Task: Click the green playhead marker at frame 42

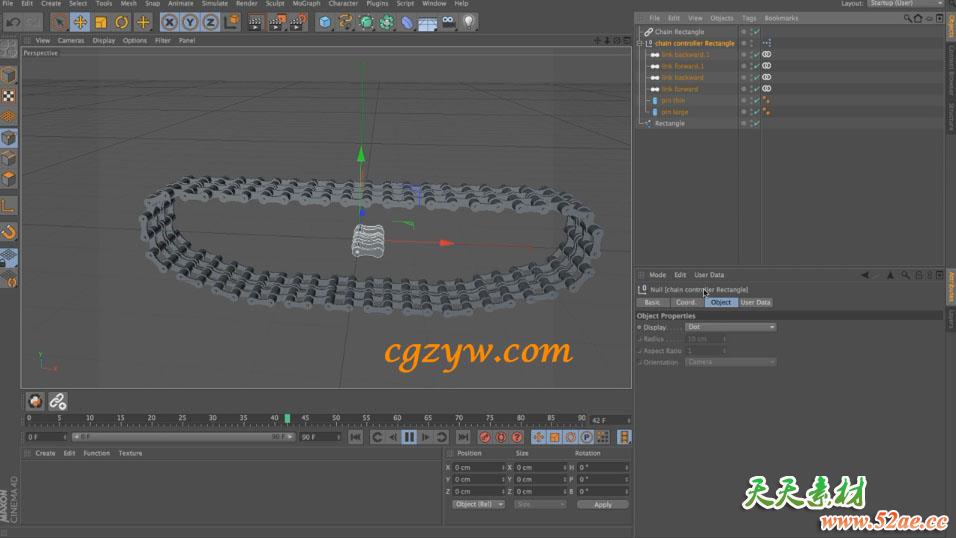Action: pos(287,418)
